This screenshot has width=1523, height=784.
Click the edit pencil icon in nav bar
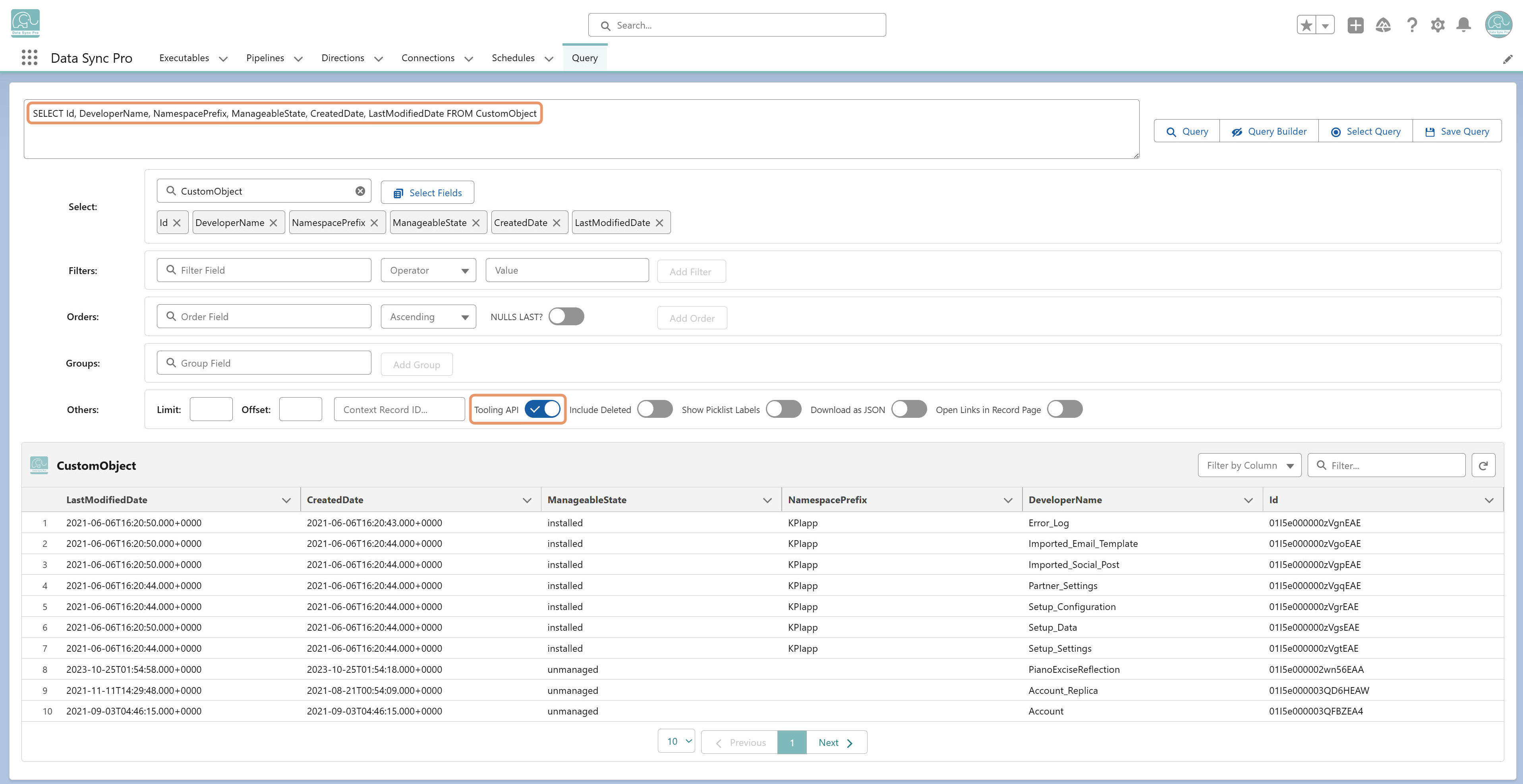tap(1508, 58)
